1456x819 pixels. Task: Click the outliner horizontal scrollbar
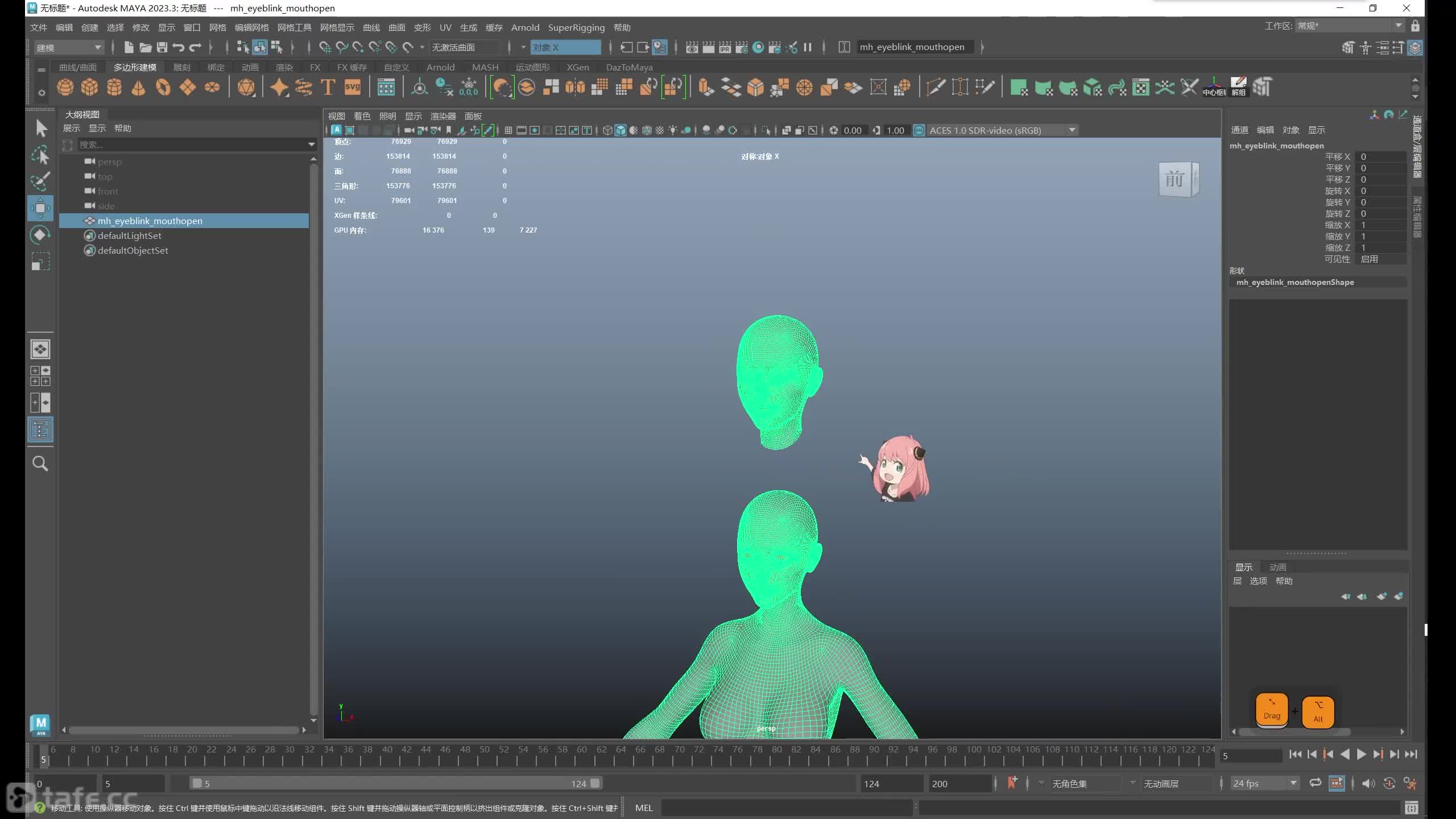tap(184, 730)
